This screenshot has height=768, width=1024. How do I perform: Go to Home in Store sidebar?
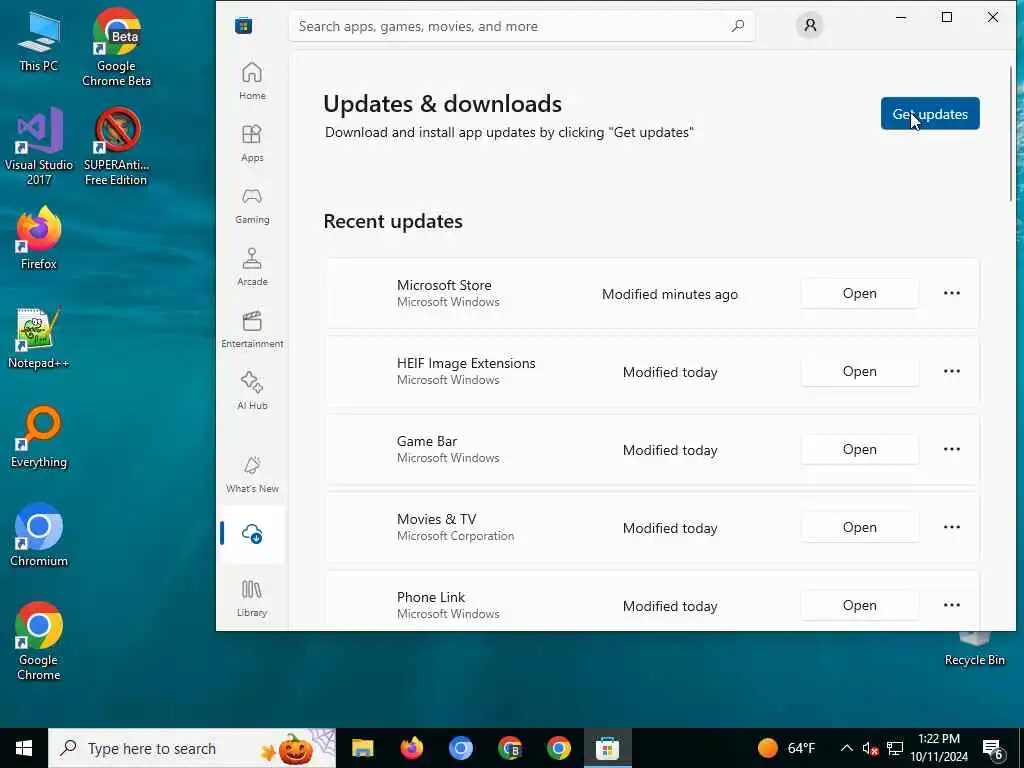(252, 81)
